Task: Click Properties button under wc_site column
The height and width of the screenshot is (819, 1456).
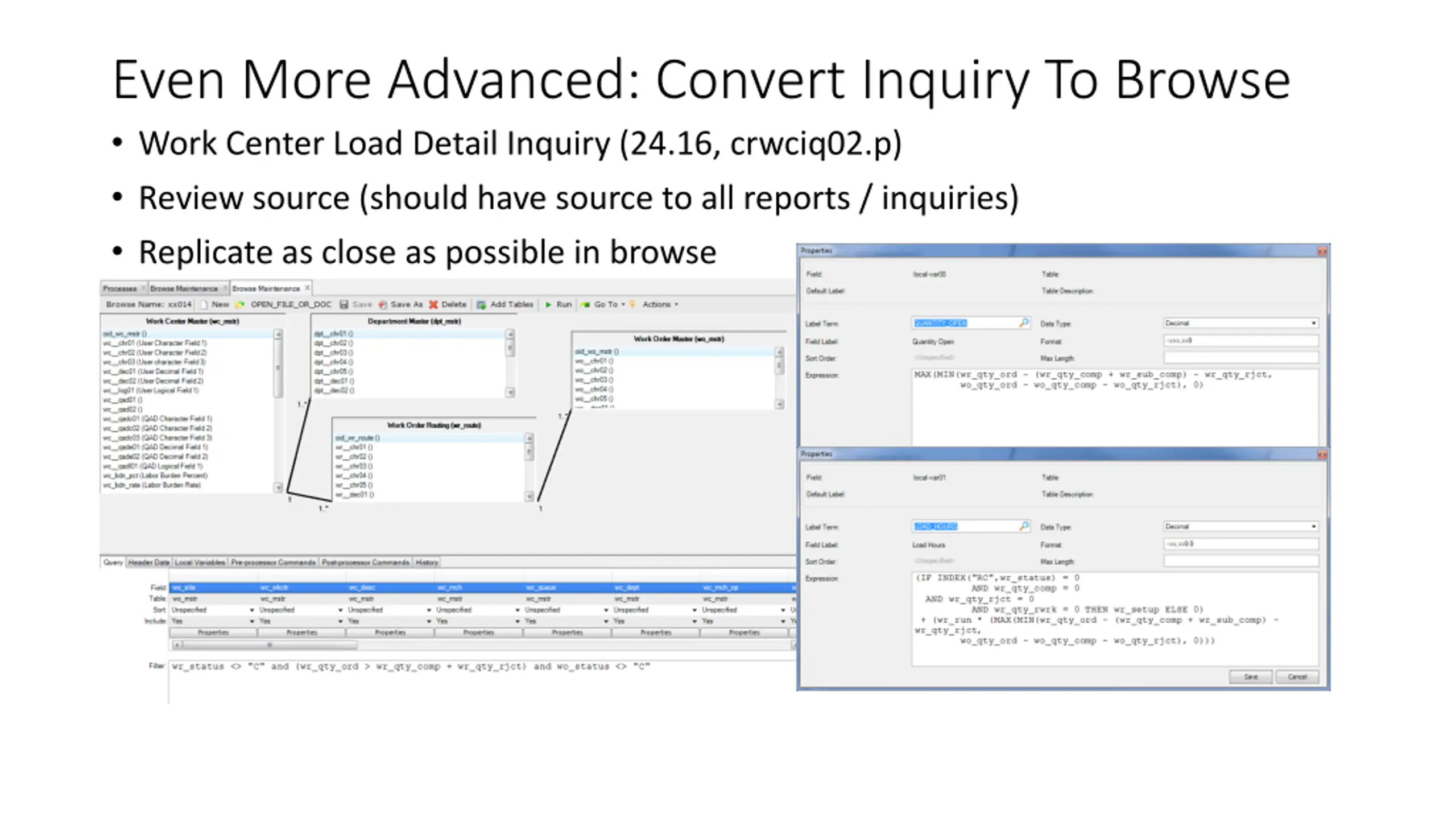Action: [213, 632]
